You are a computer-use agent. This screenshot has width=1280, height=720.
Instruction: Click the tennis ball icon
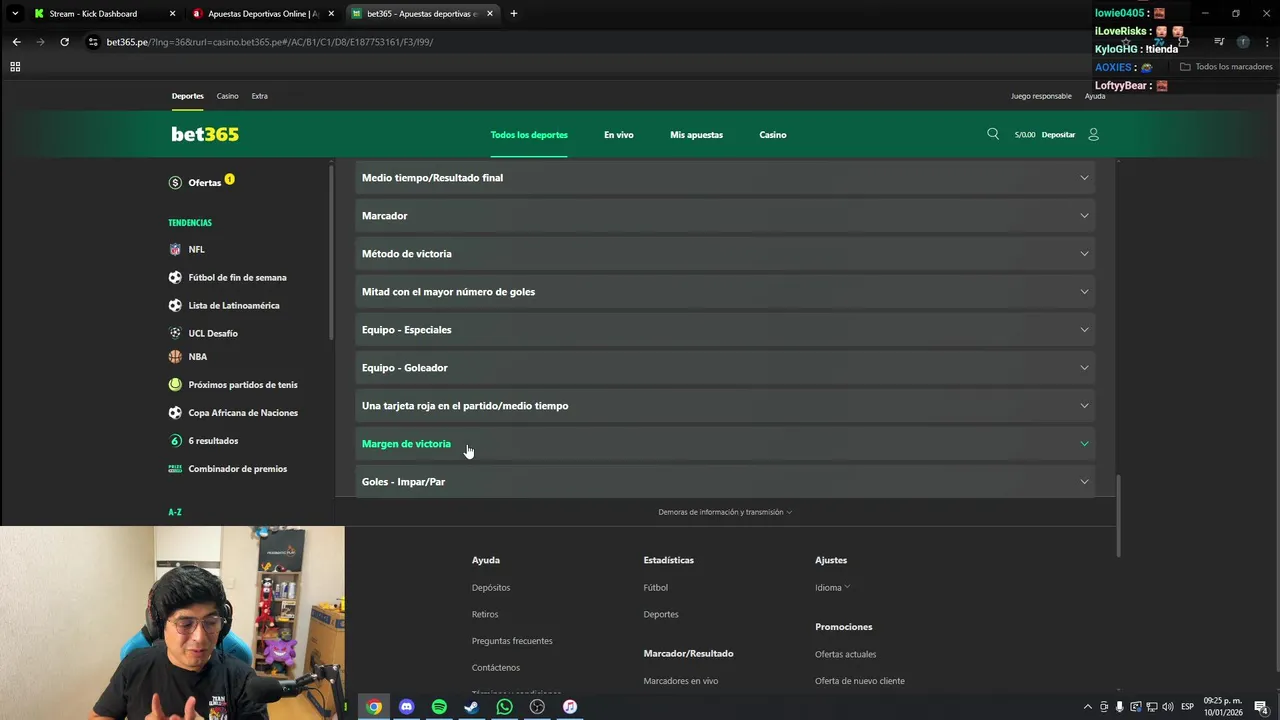point(175,384)
